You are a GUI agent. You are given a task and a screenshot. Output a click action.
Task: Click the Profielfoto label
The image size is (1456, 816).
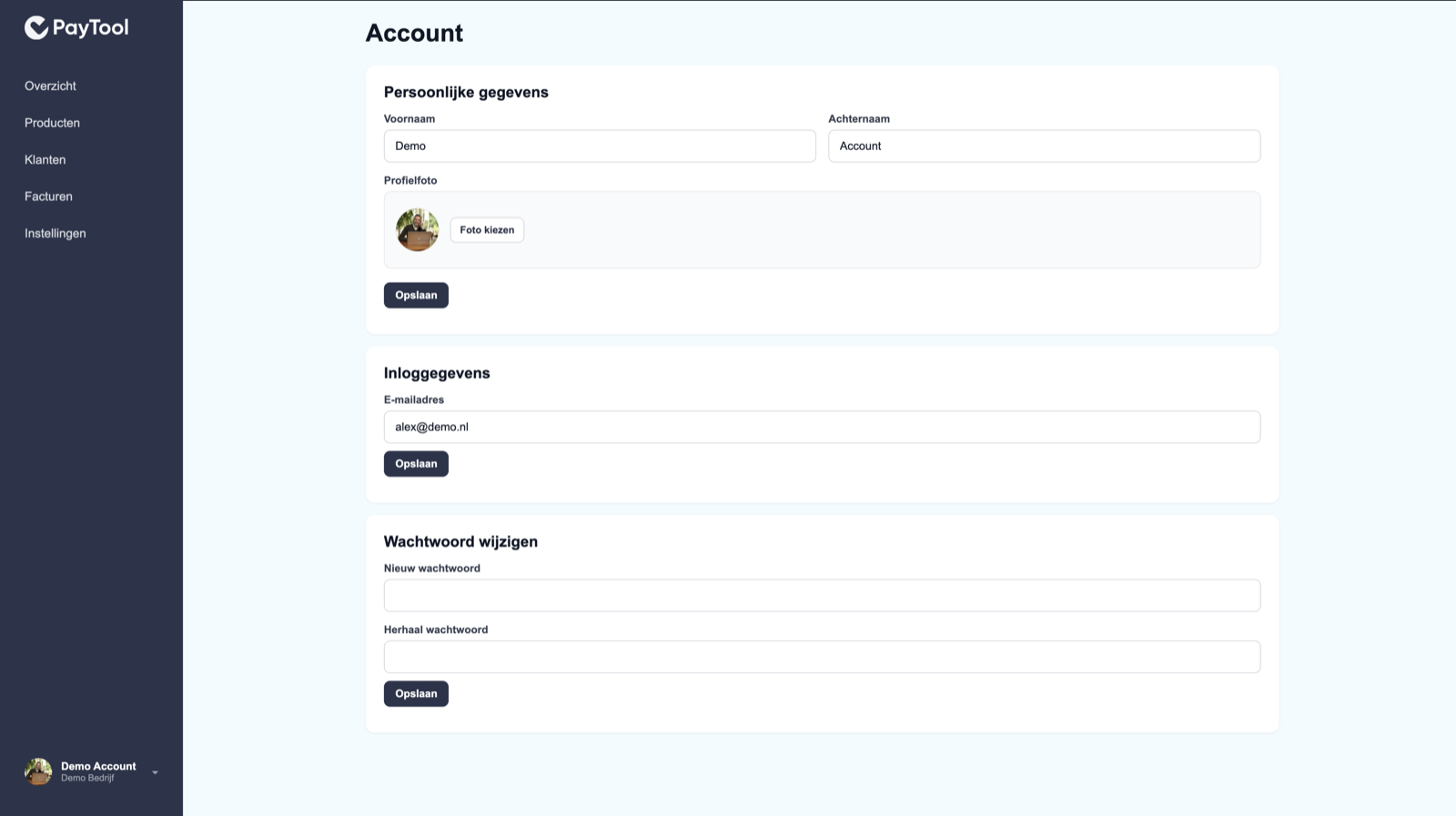410,180
